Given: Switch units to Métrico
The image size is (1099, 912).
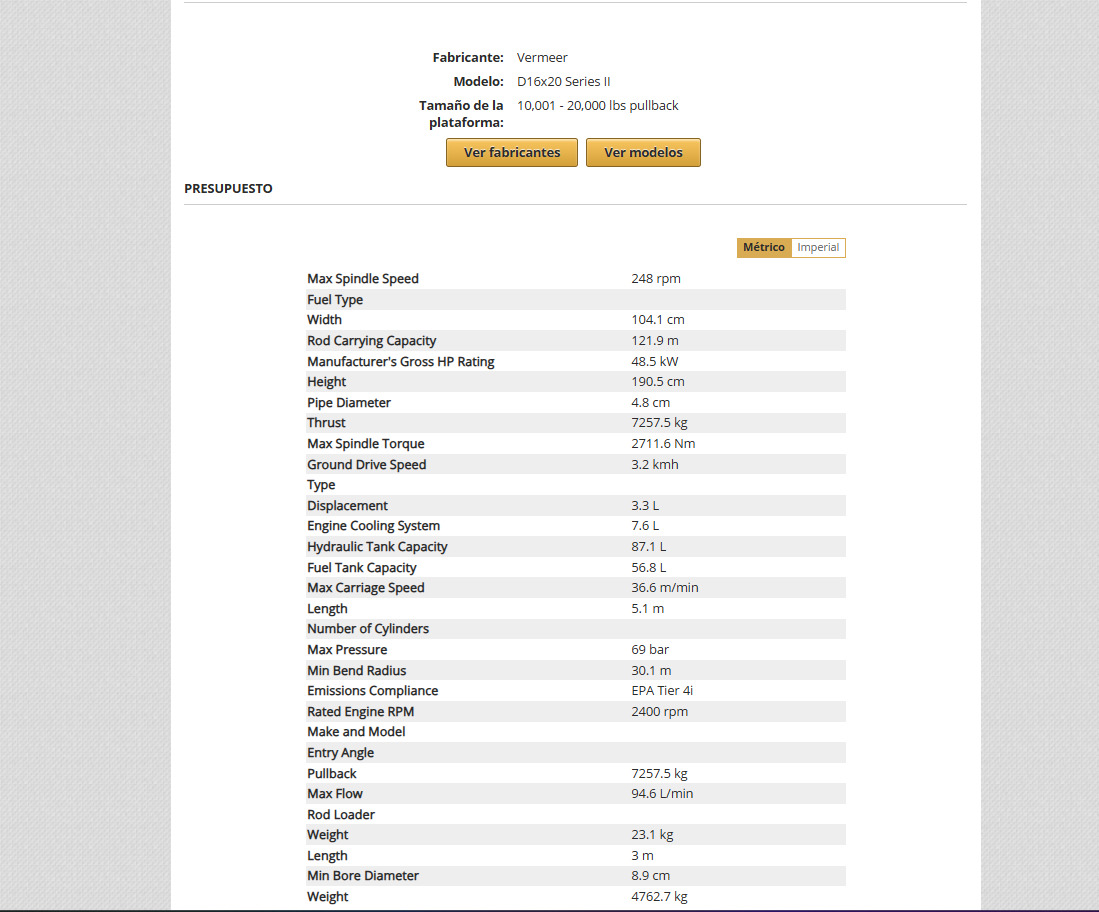Looking at the screenshot, I should (764, 247).
